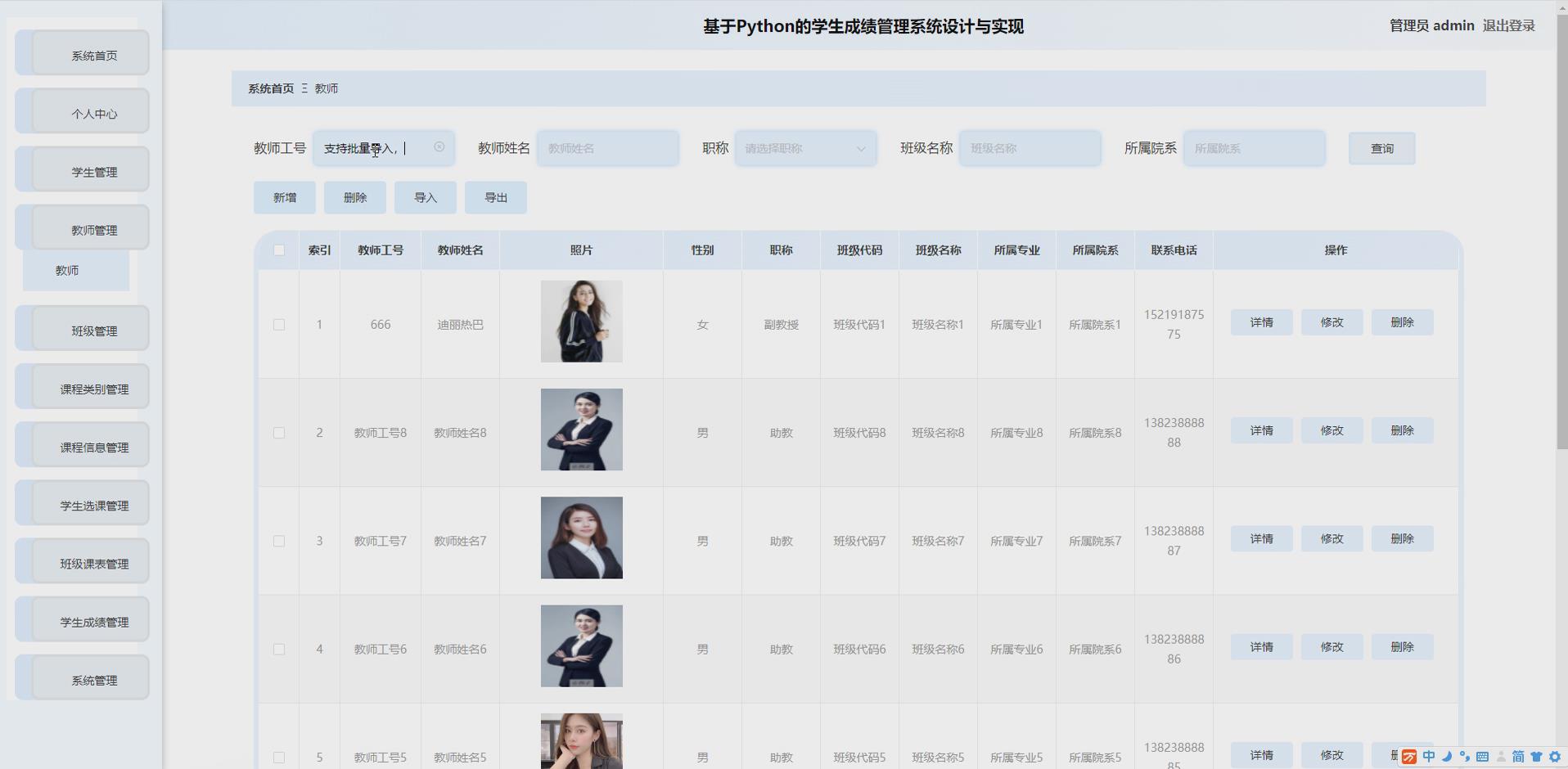1568x769 pixels.
Task: Click 删除 for 教师姓名6
Action: (x=1402, y=646)
